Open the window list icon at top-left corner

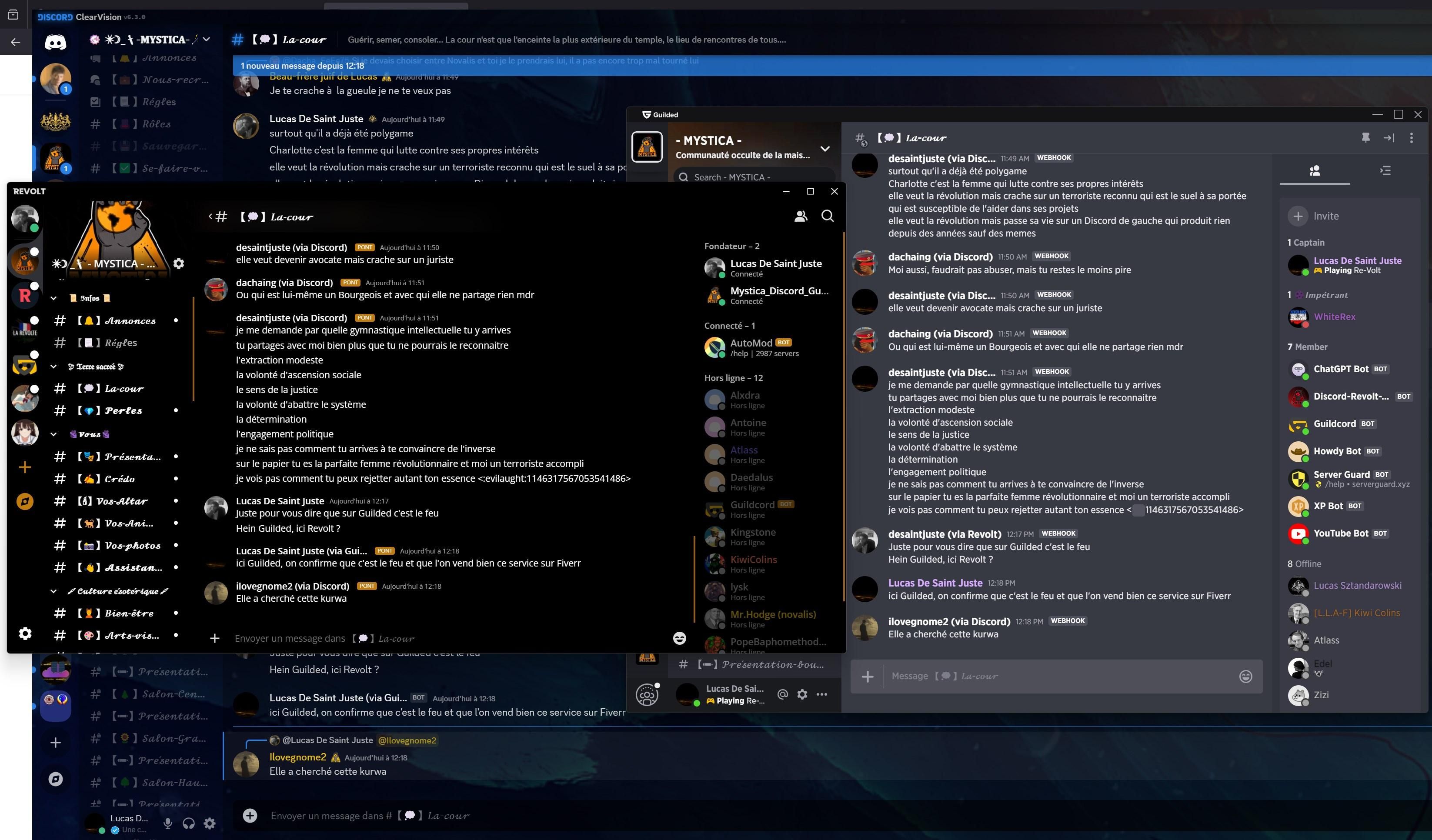pos(13,15)
